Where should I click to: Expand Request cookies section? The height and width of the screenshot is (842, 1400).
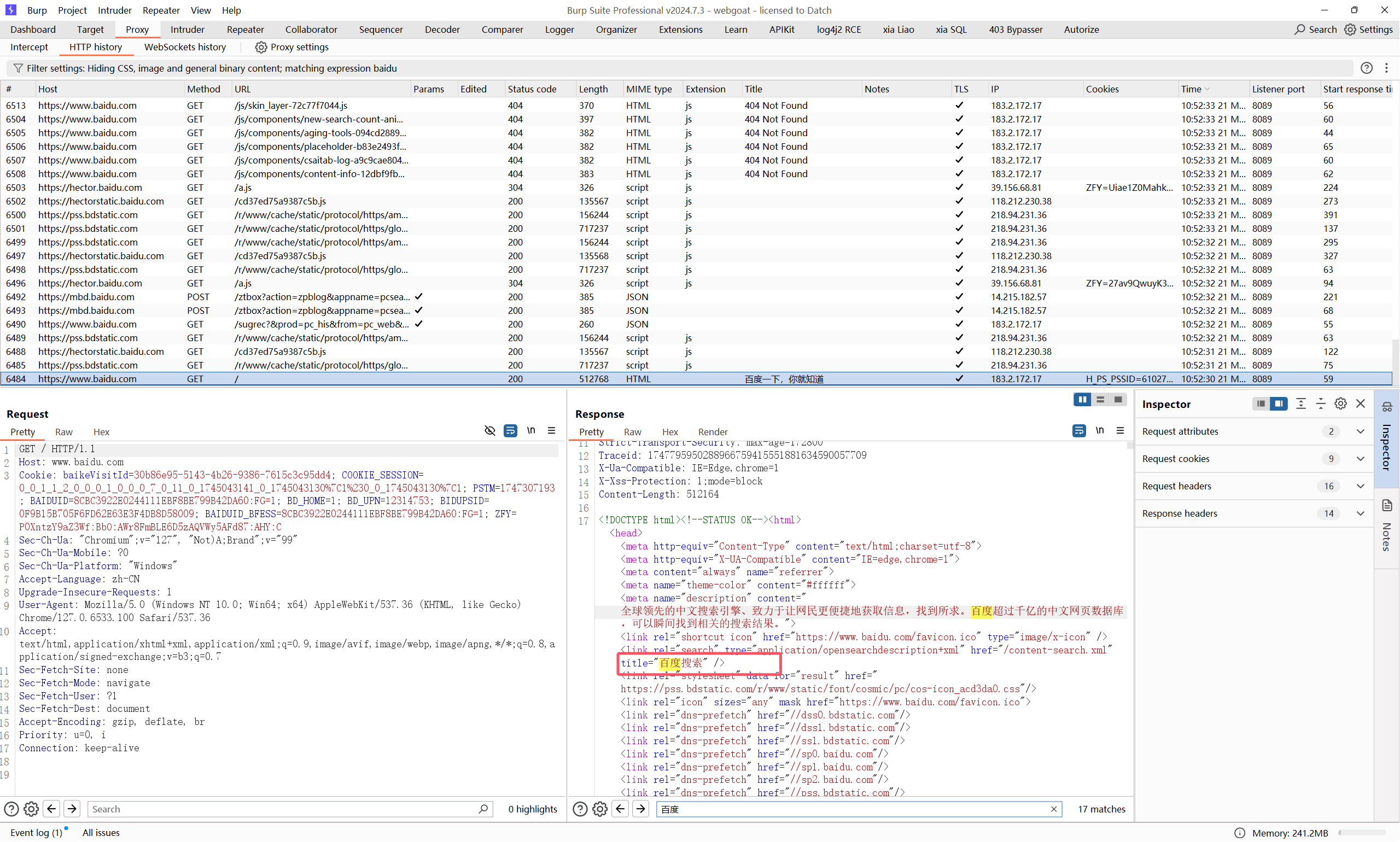click(1360, 458)
